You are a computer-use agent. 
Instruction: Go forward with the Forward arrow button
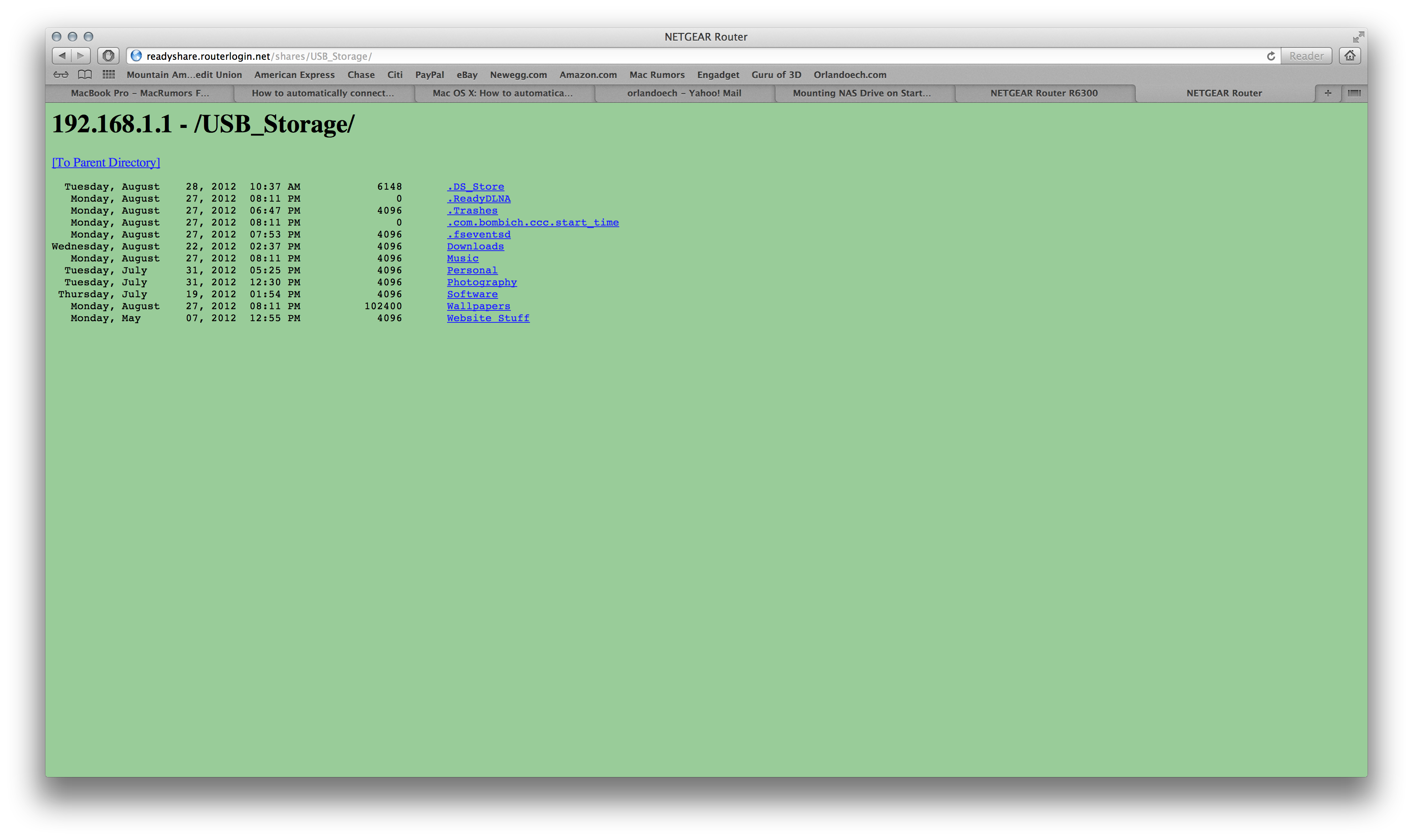click(x=81, y=55)
